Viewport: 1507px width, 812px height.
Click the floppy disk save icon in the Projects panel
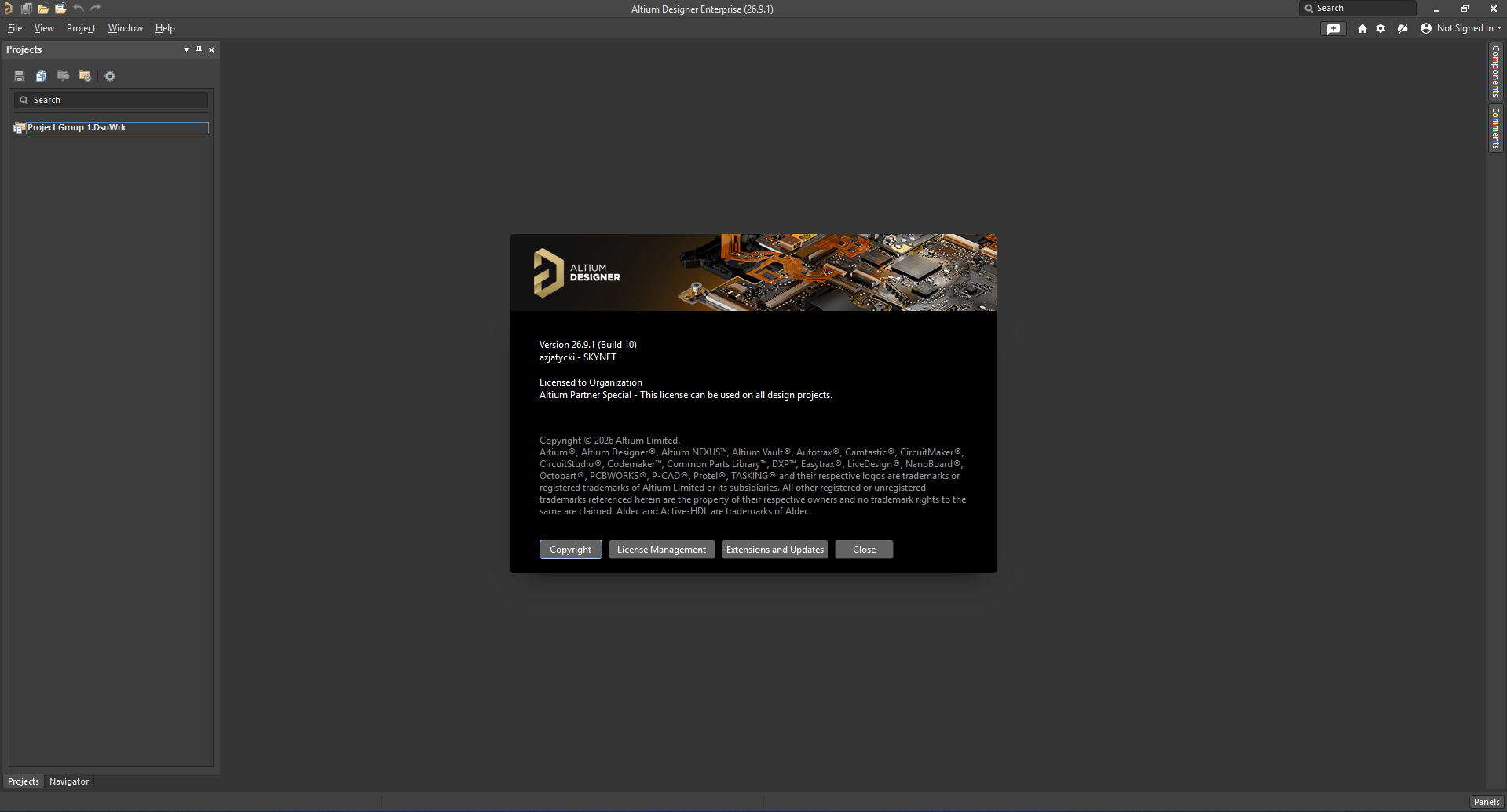pos(20,76)
